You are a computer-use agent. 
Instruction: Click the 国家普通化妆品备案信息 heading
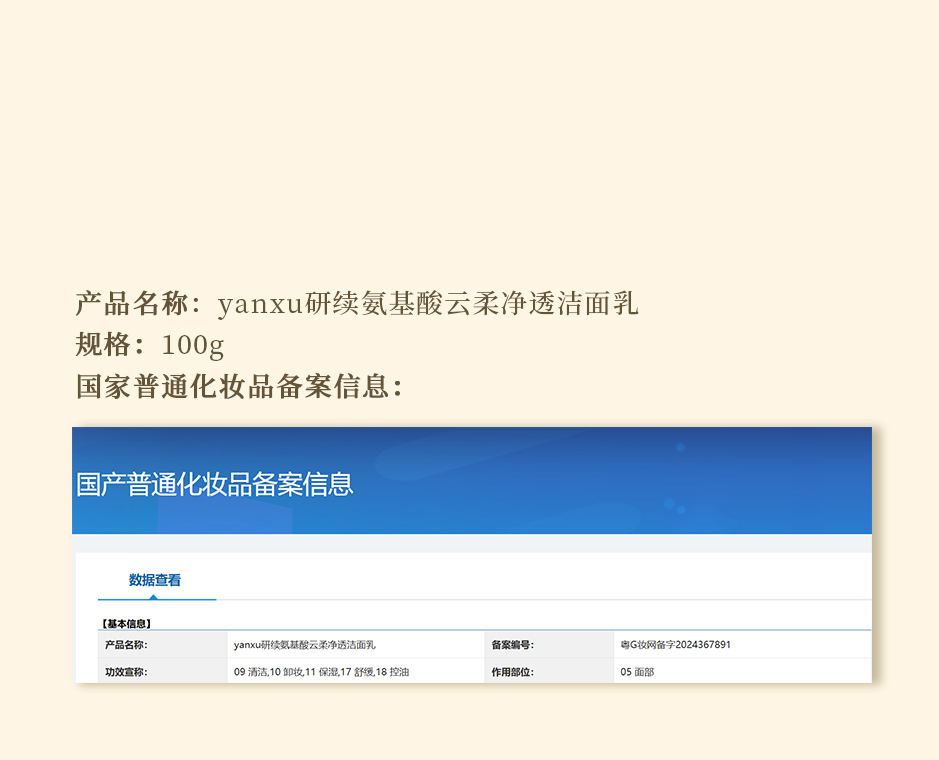click(238, 387)
